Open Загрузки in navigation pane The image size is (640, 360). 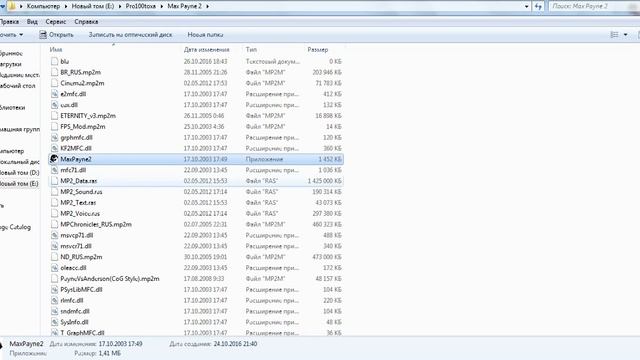11,64
